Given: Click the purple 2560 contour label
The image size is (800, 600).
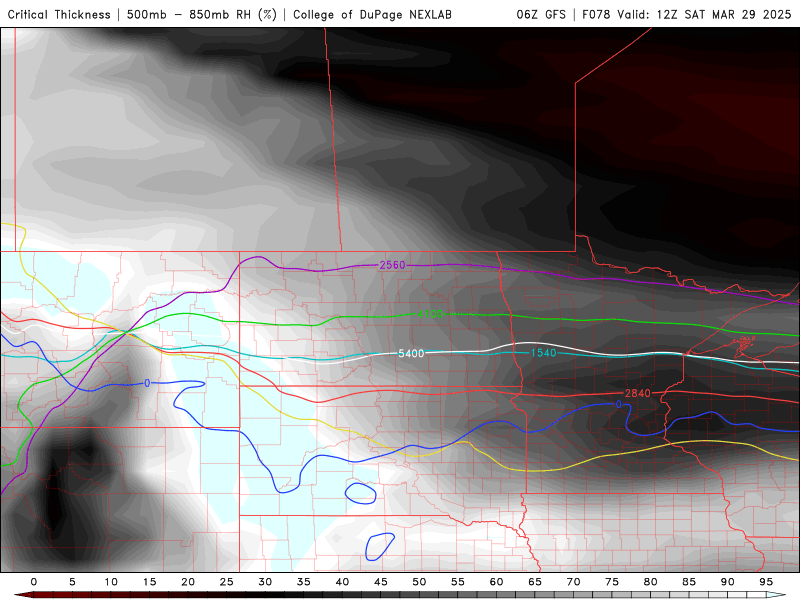Looking at the screenshot, I should 392,265.
